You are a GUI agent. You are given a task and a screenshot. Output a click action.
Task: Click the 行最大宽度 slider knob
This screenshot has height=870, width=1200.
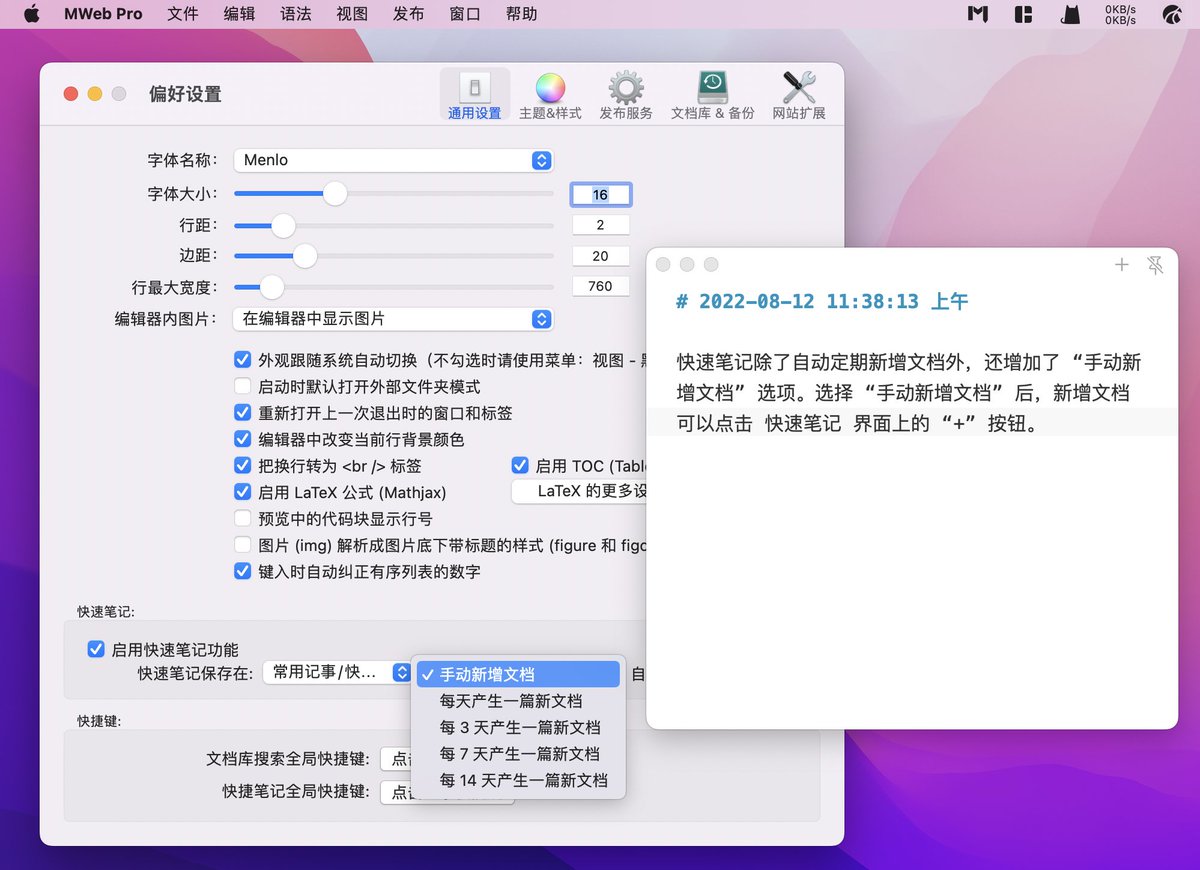tap(271, 288)
